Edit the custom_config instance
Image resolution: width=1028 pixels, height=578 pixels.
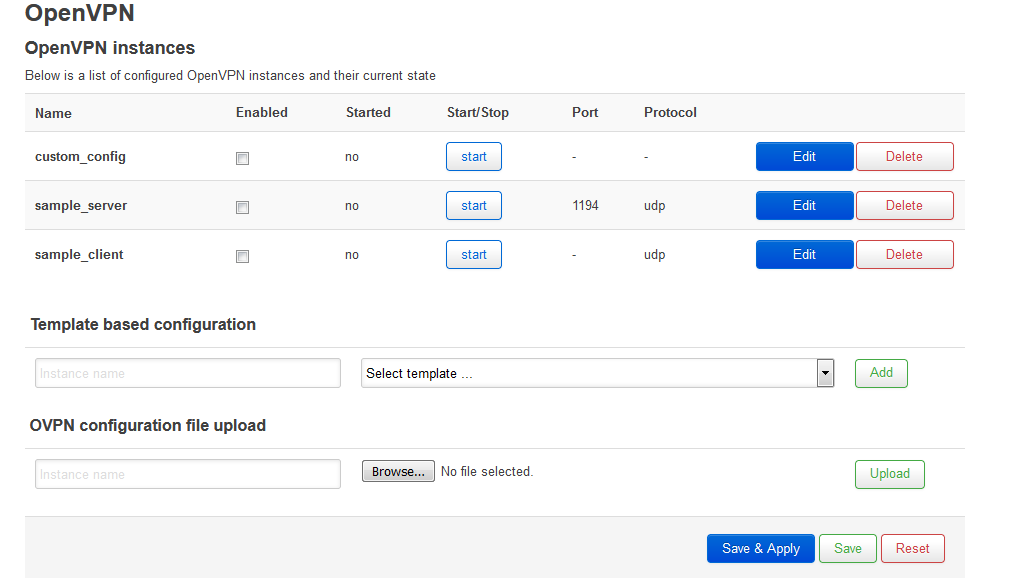(804, 157)
